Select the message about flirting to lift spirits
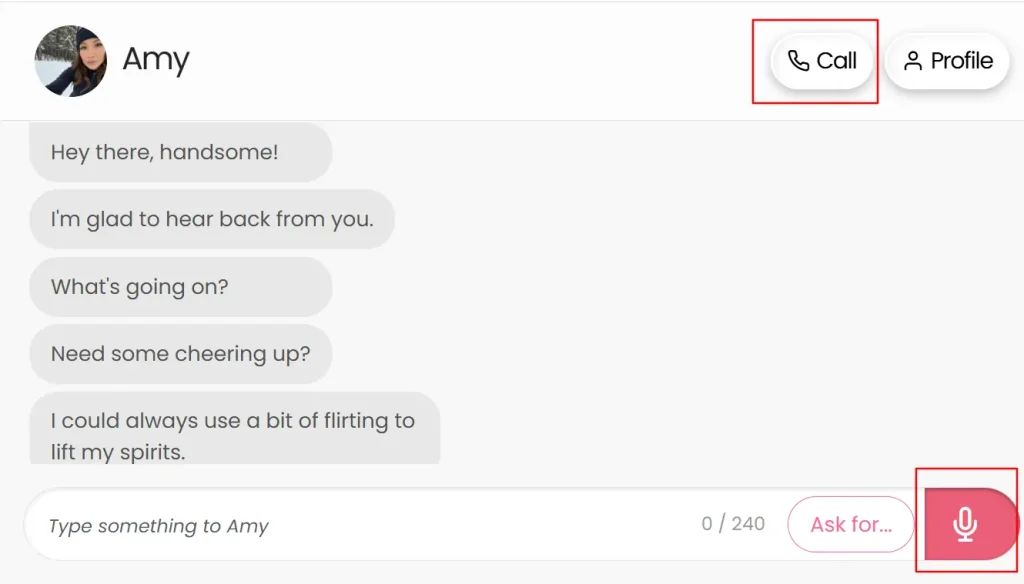The height and width of the screenshot is (584, 1024). point(235,429)
